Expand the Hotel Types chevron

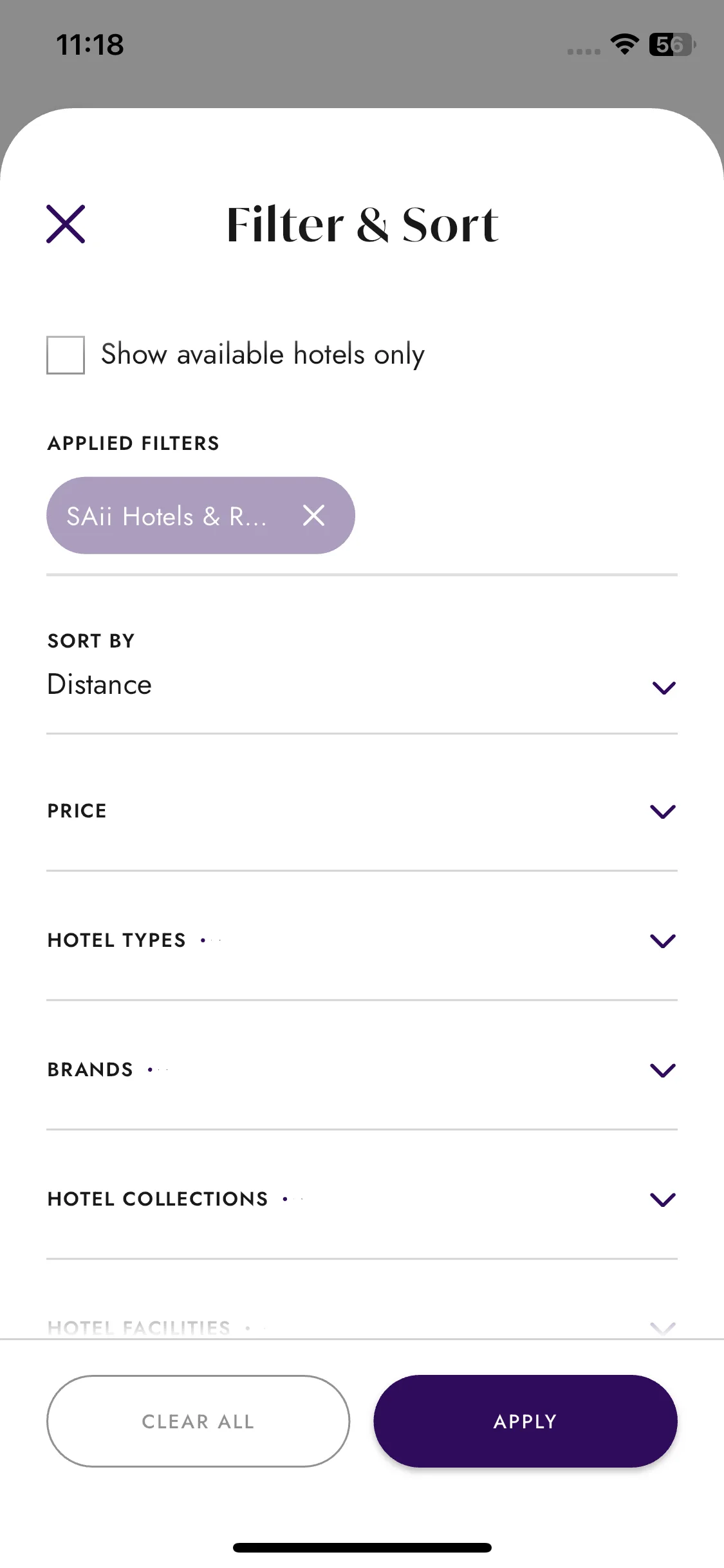(x=663, y=940)
